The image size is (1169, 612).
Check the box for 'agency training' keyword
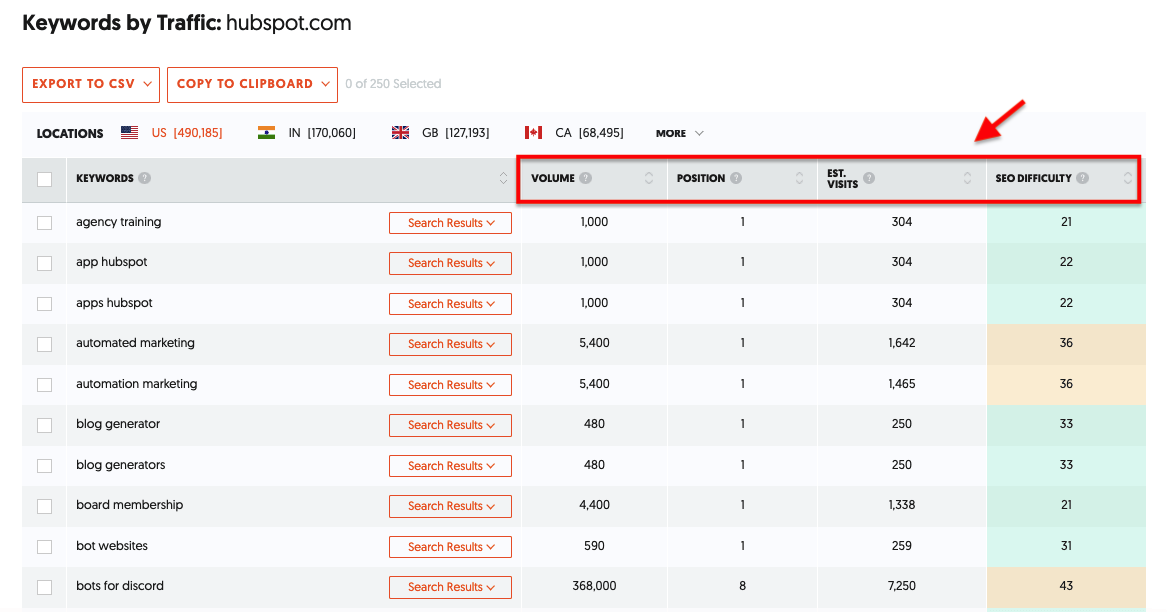coord(44,223)
